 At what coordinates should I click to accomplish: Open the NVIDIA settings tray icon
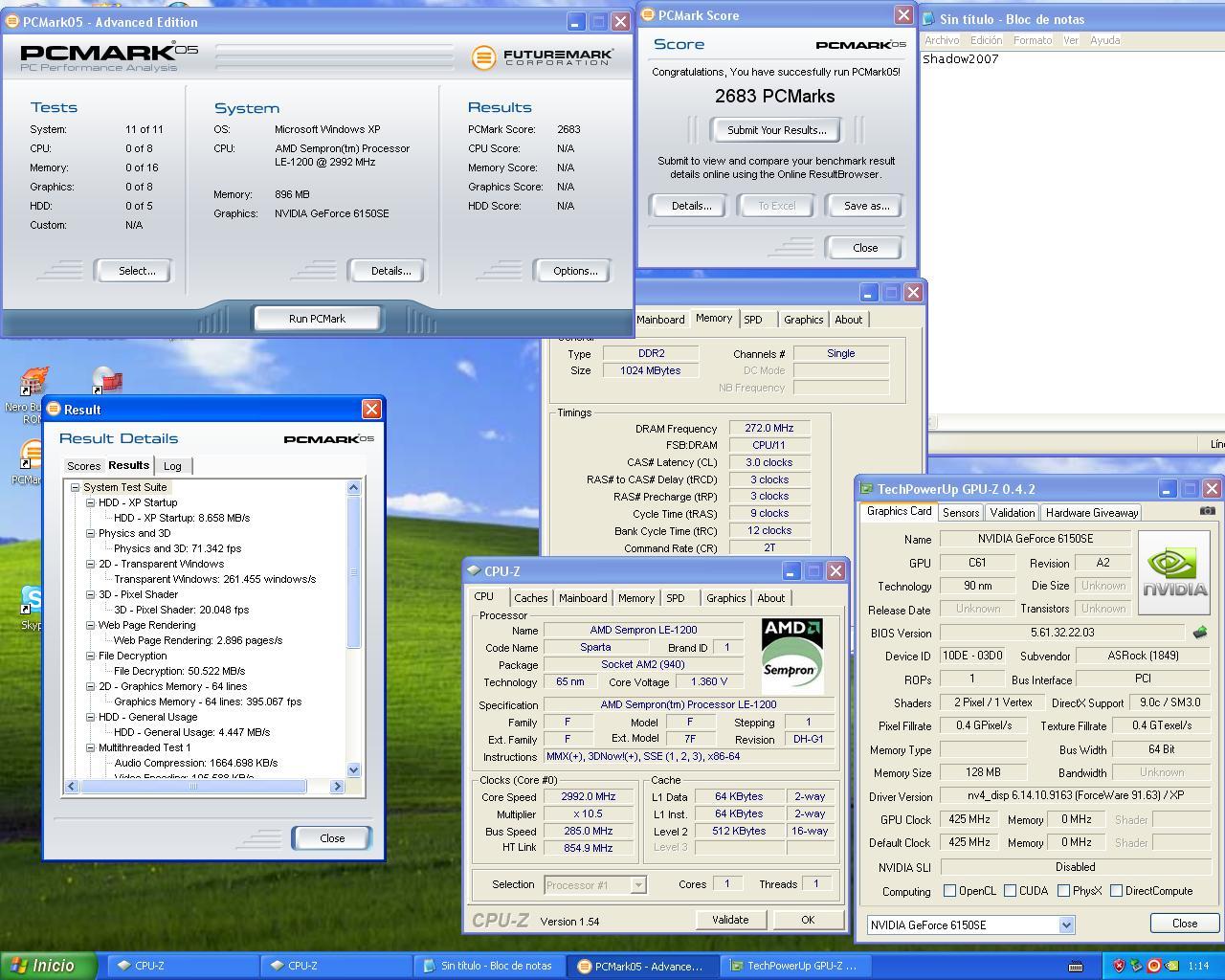[1171, 966]
